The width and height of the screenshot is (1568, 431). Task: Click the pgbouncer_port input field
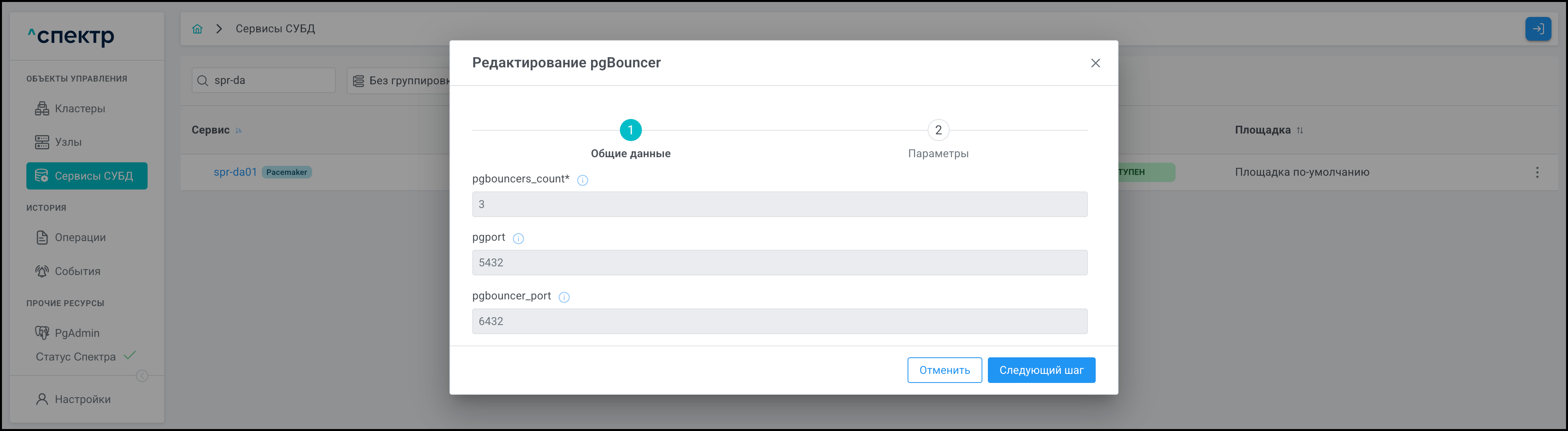coord(779,321)
